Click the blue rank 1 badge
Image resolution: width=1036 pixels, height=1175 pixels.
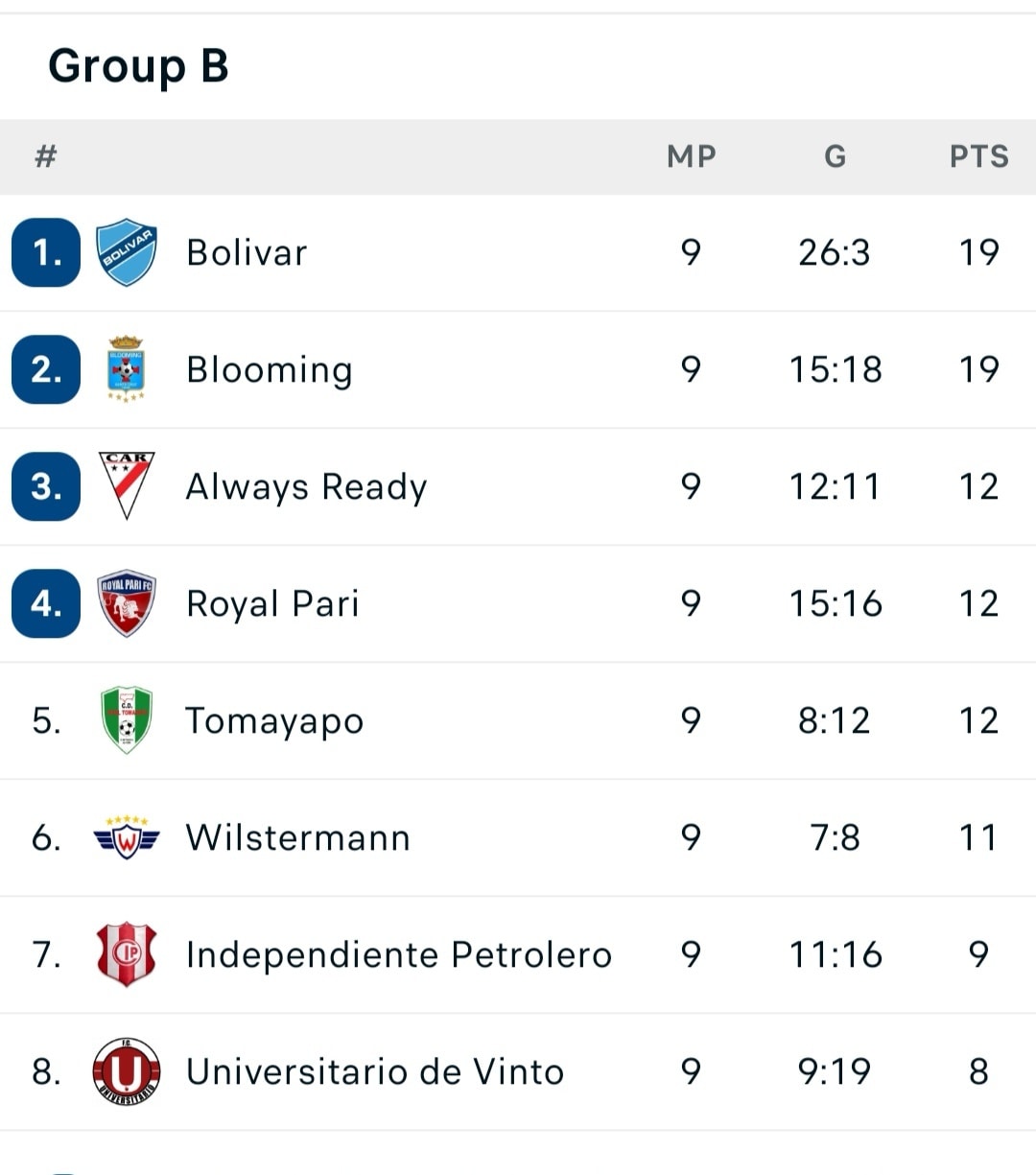coord(46,253)
